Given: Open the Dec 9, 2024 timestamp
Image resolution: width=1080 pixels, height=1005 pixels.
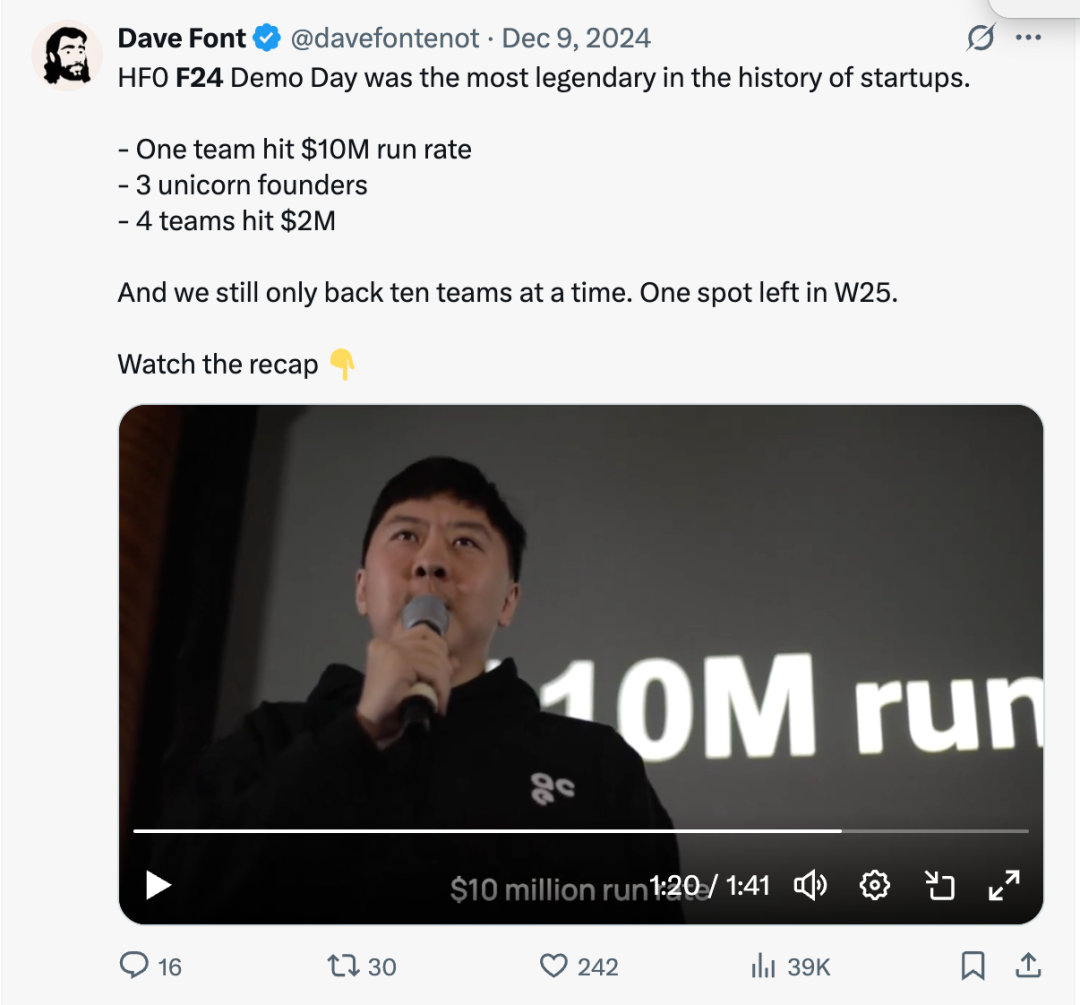Looking at the screenshot, I should 576,39.
